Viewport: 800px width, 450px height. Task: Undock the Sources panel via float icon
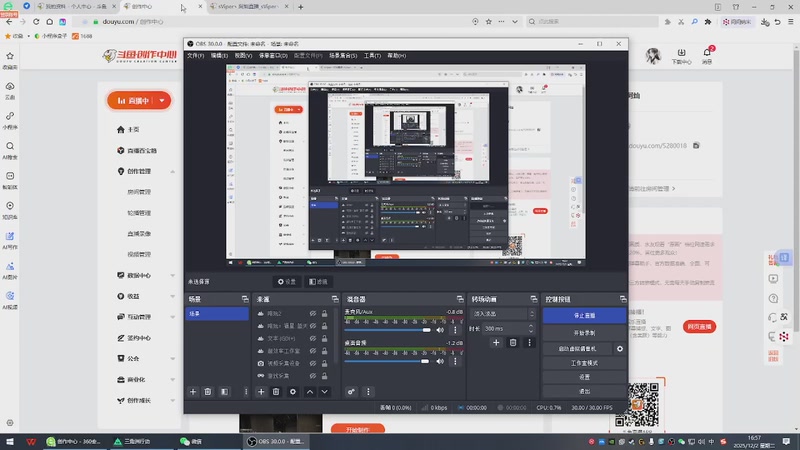335,299
